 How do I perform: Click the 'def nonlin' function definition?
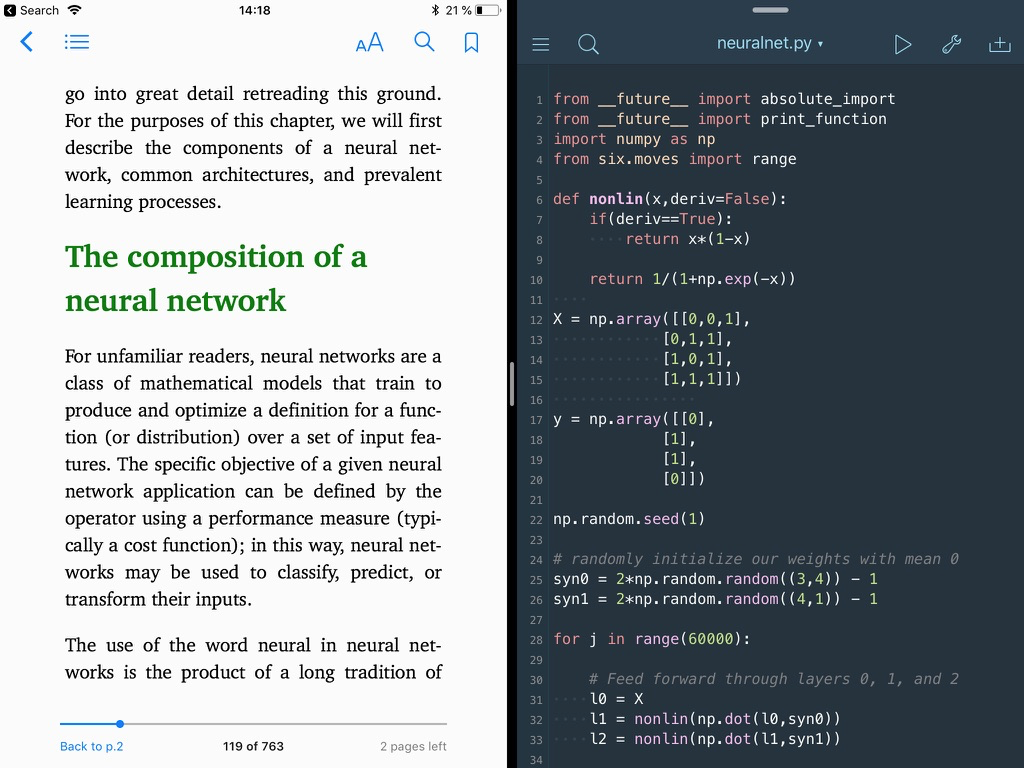point(670,199)
